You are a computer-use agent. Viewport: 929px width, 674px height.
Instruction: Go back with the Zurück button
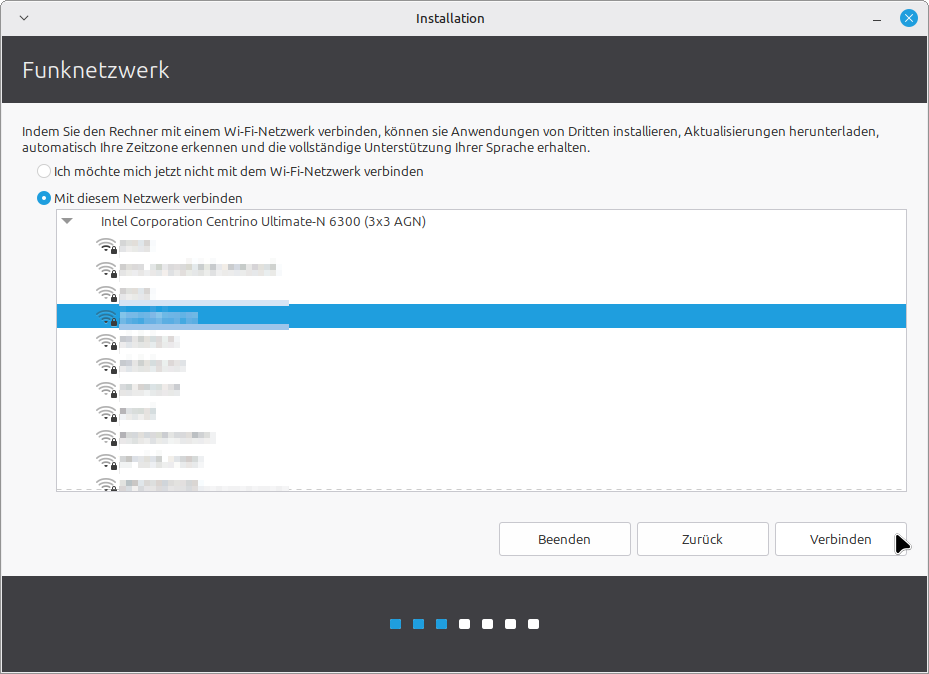point(702,539)
